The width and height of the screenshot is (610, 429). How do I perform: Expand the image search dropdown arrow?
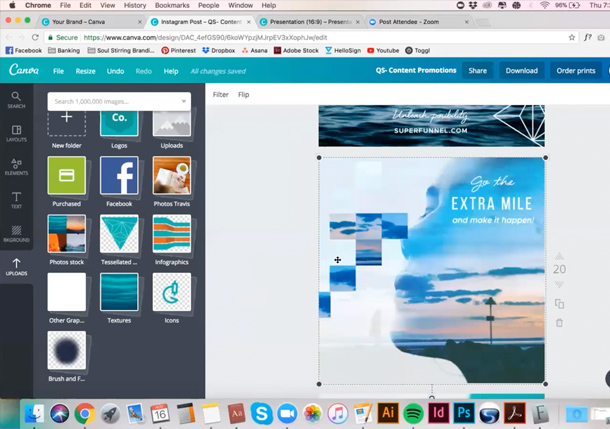pos(184,102)
